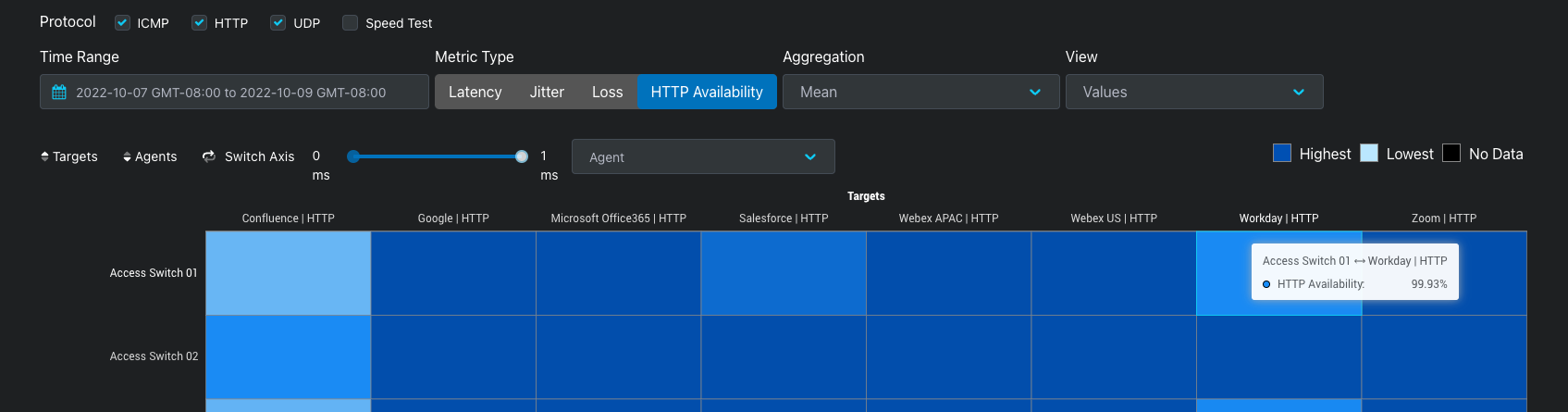Click the Highest legend color swatch
The image size is (1568, 412).
coord(1282,153)
